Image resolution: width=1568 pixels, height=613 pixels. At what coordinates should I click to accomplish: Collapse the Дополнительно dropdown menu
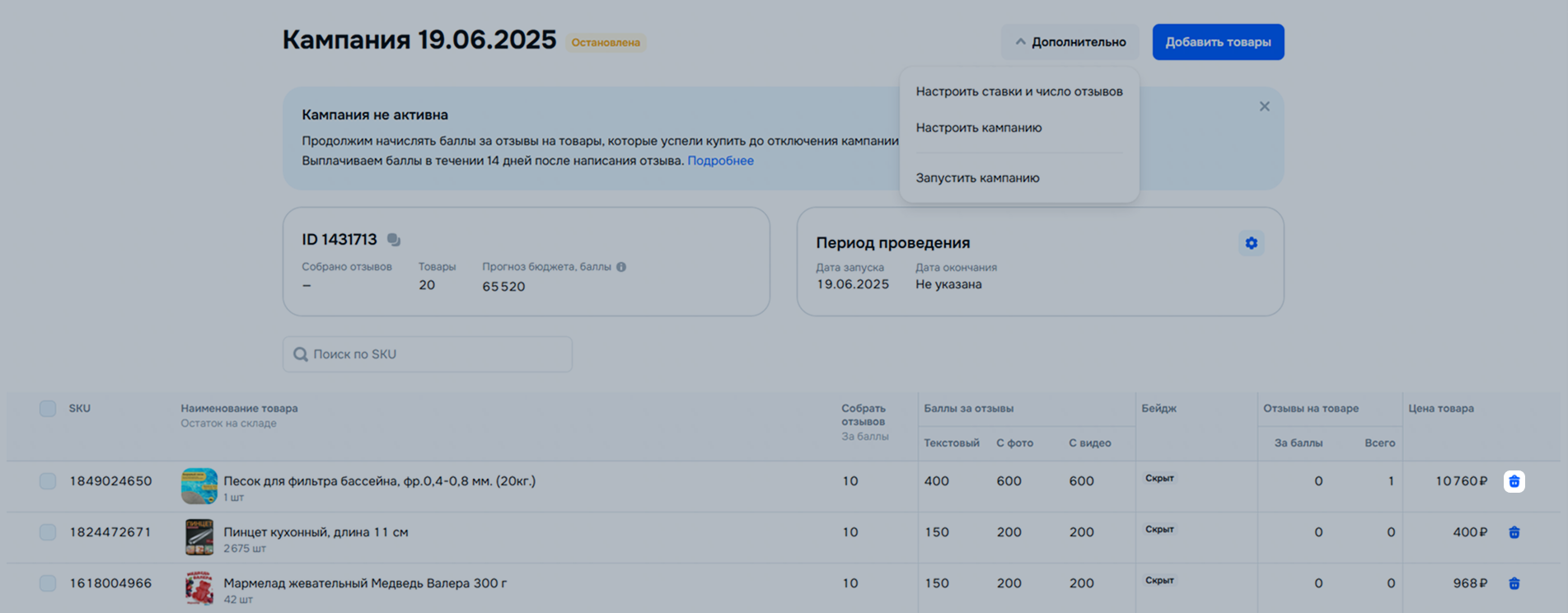point(1070,42)
